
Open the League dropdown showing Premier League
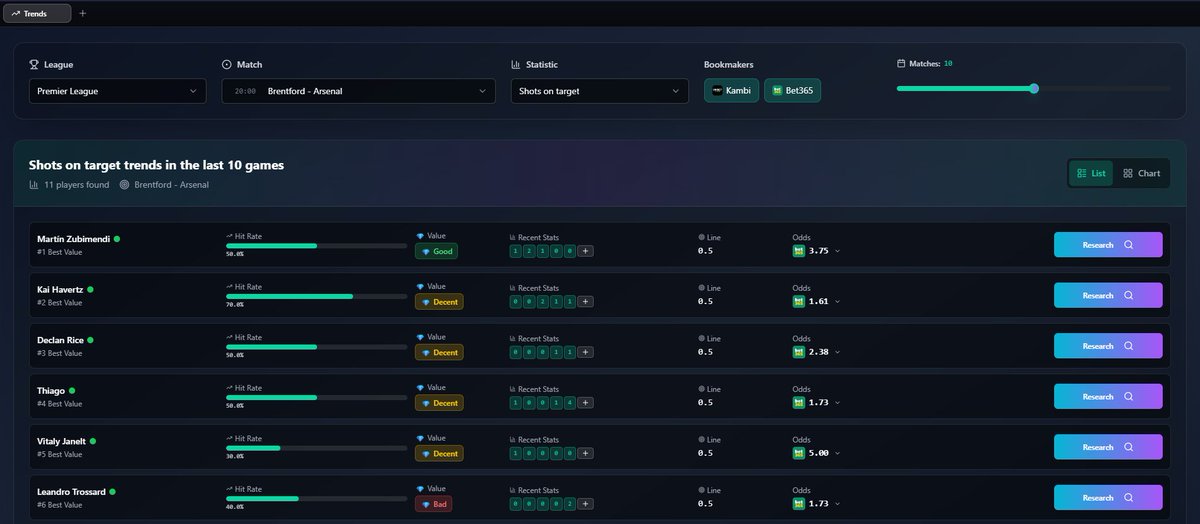click(118, 91)
